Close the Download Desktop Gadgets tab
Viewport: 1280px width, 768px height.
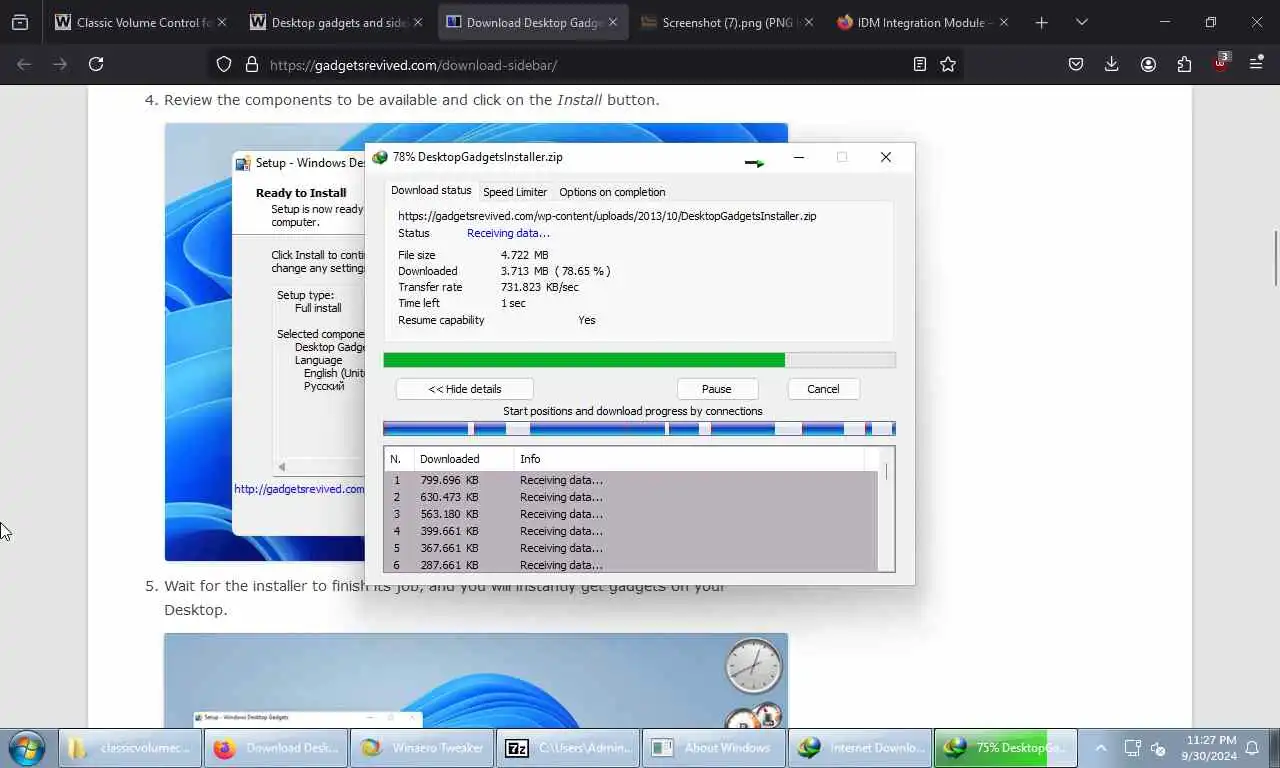click(x=614, y=22)
